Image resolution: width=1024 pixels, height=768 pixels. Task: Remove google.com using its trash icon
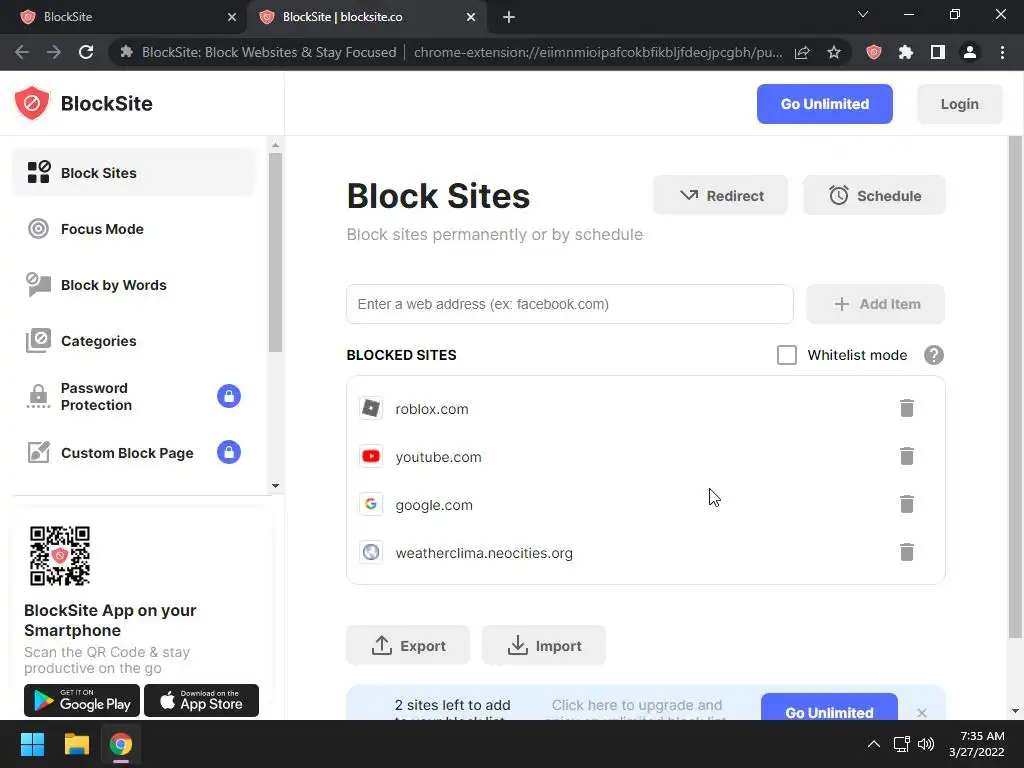[x=906, y=504]
